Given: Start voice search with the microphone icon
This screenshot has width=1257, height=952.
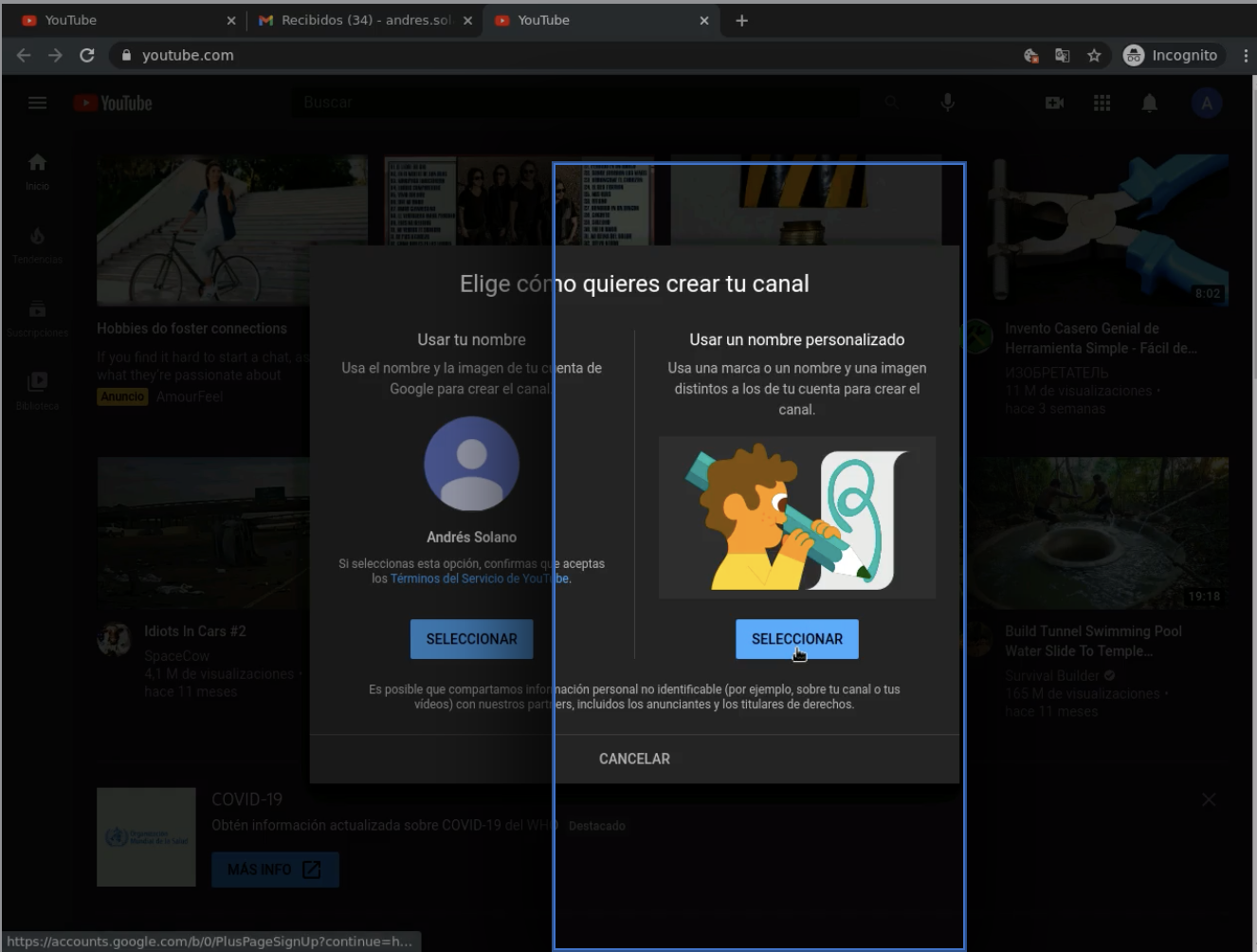Looking at the screenshot, I should [947, 102].
